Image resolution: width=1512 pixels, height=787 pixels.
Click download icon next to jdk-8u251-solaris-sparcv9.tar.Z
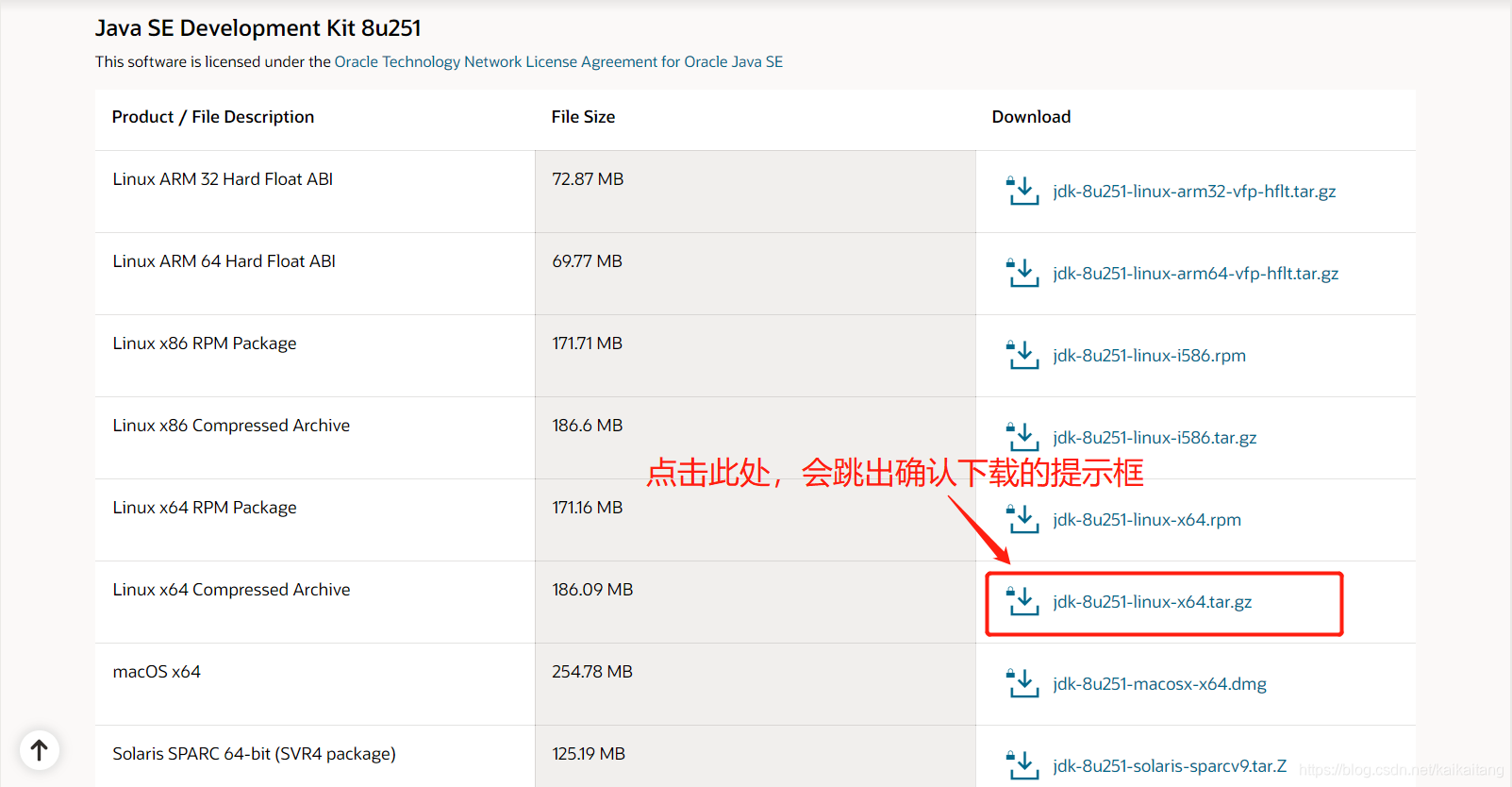(1022, 765)
